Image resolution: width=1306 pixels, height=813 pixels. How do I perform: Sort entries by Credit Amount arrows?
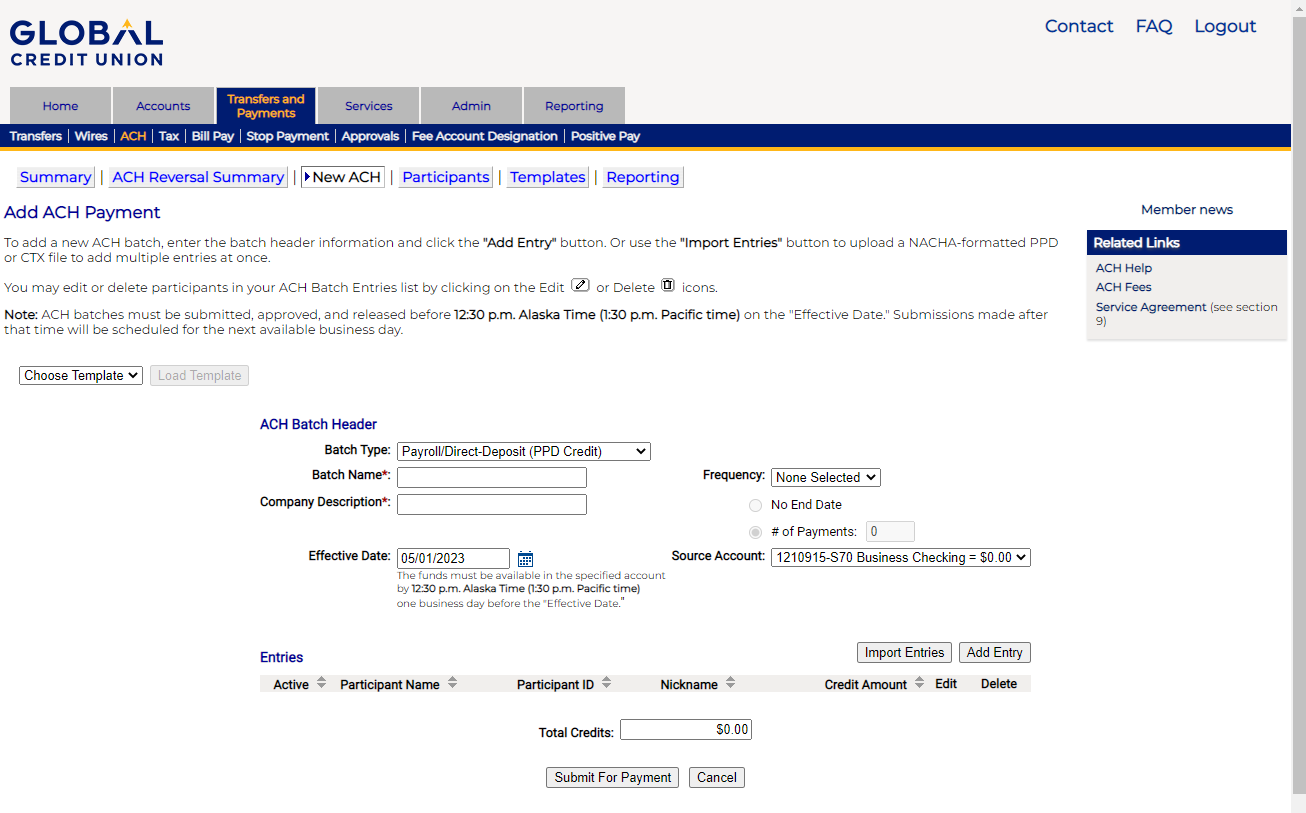[919, 683]
